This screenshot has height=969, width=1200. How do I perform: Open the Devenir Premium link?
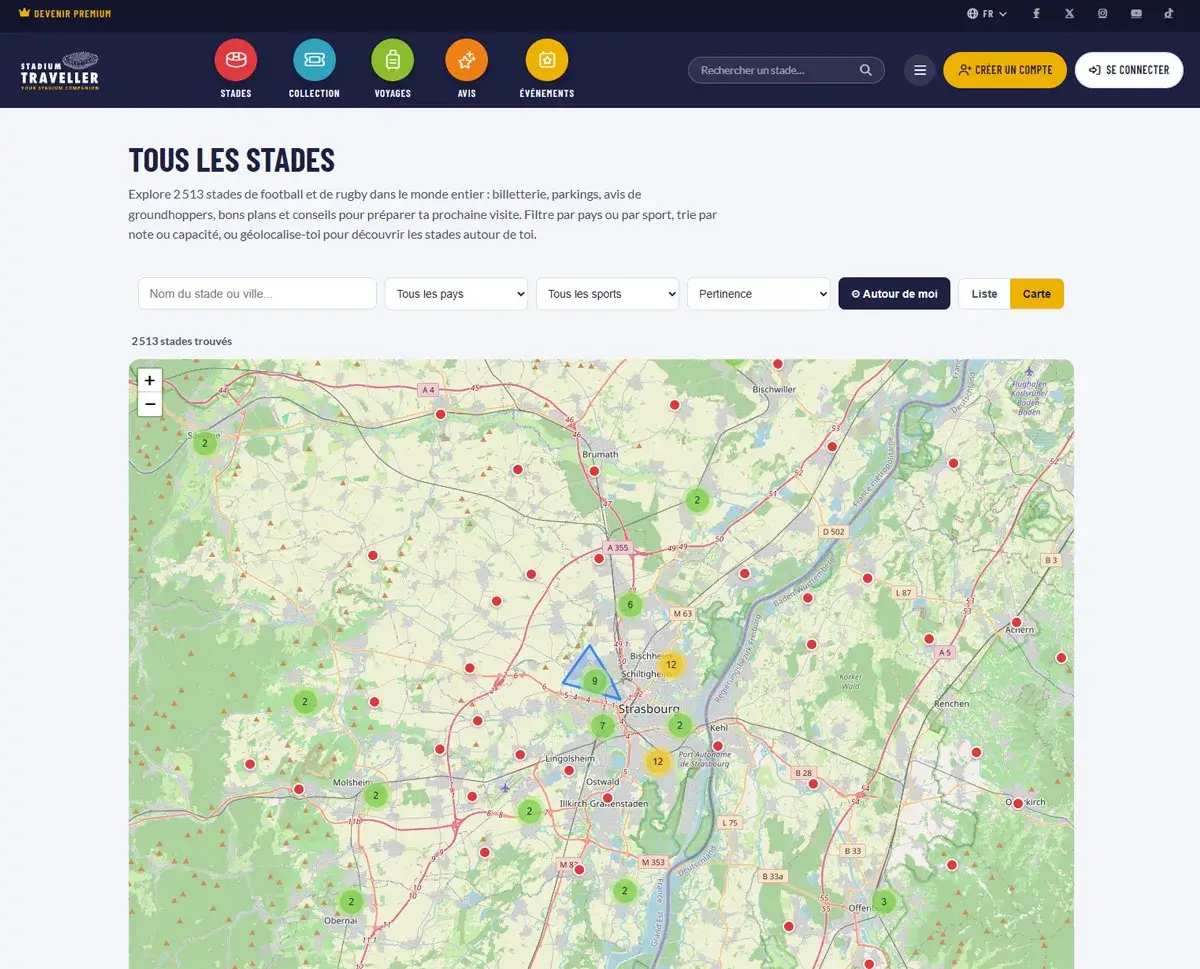65,14
